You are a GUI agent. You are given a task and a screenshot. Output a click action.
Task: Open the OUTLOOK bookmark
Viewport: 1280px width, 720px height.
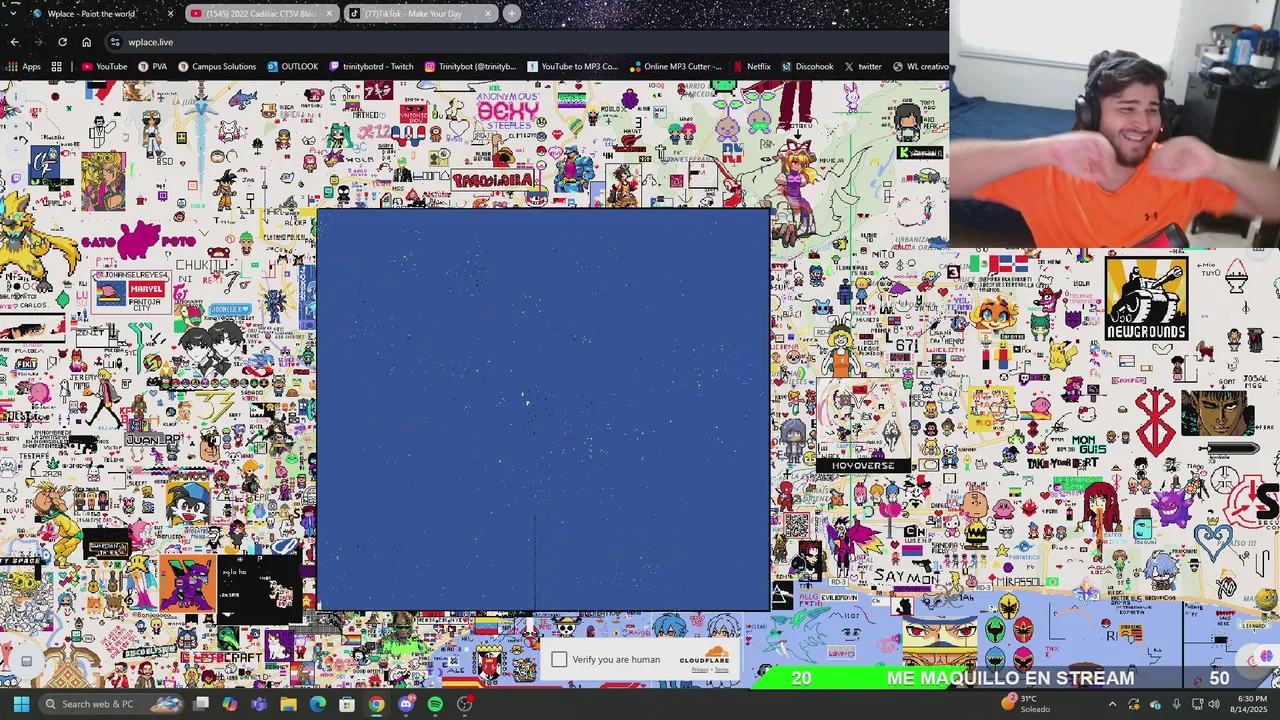(x=292, y=67)
